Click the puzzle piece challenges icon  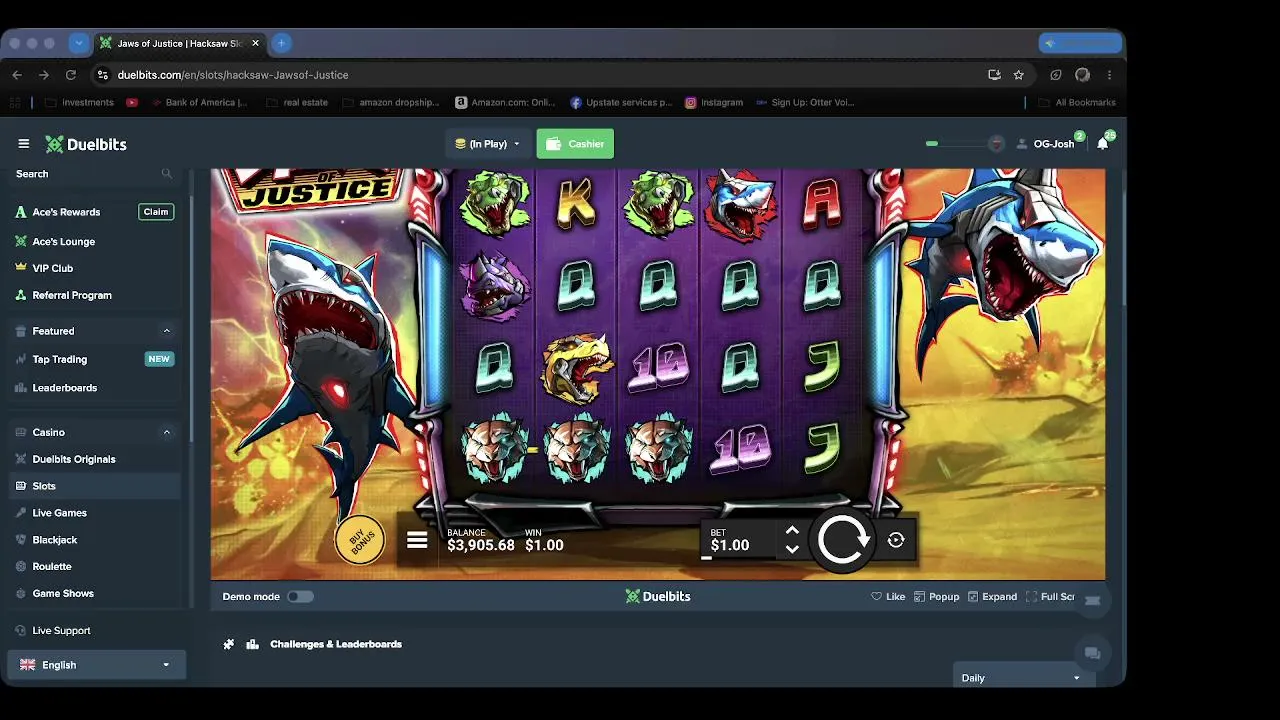229,644
